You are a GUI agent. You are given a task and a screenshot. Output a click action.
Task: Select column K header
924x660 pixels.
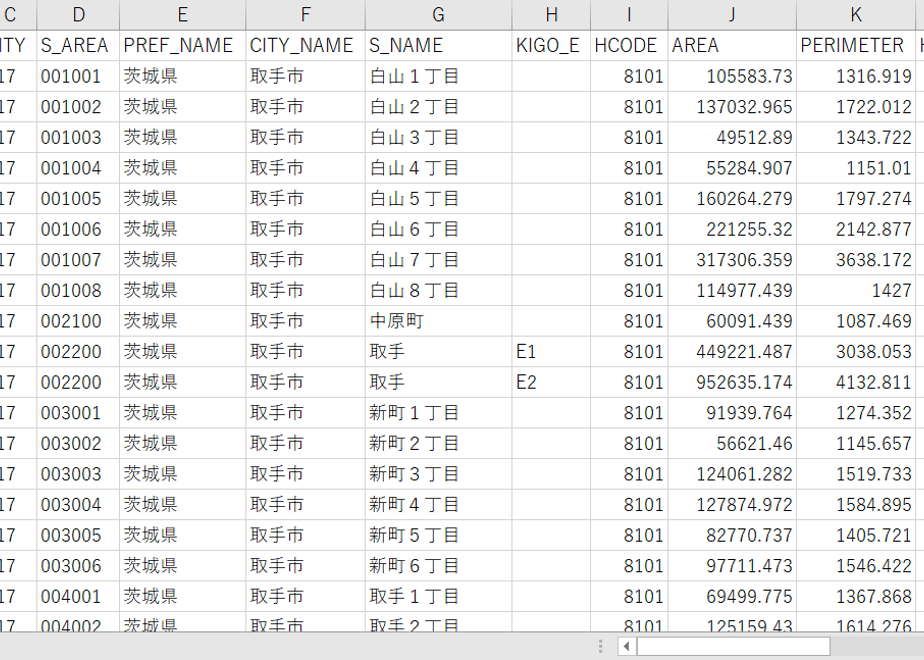[856, 15]
